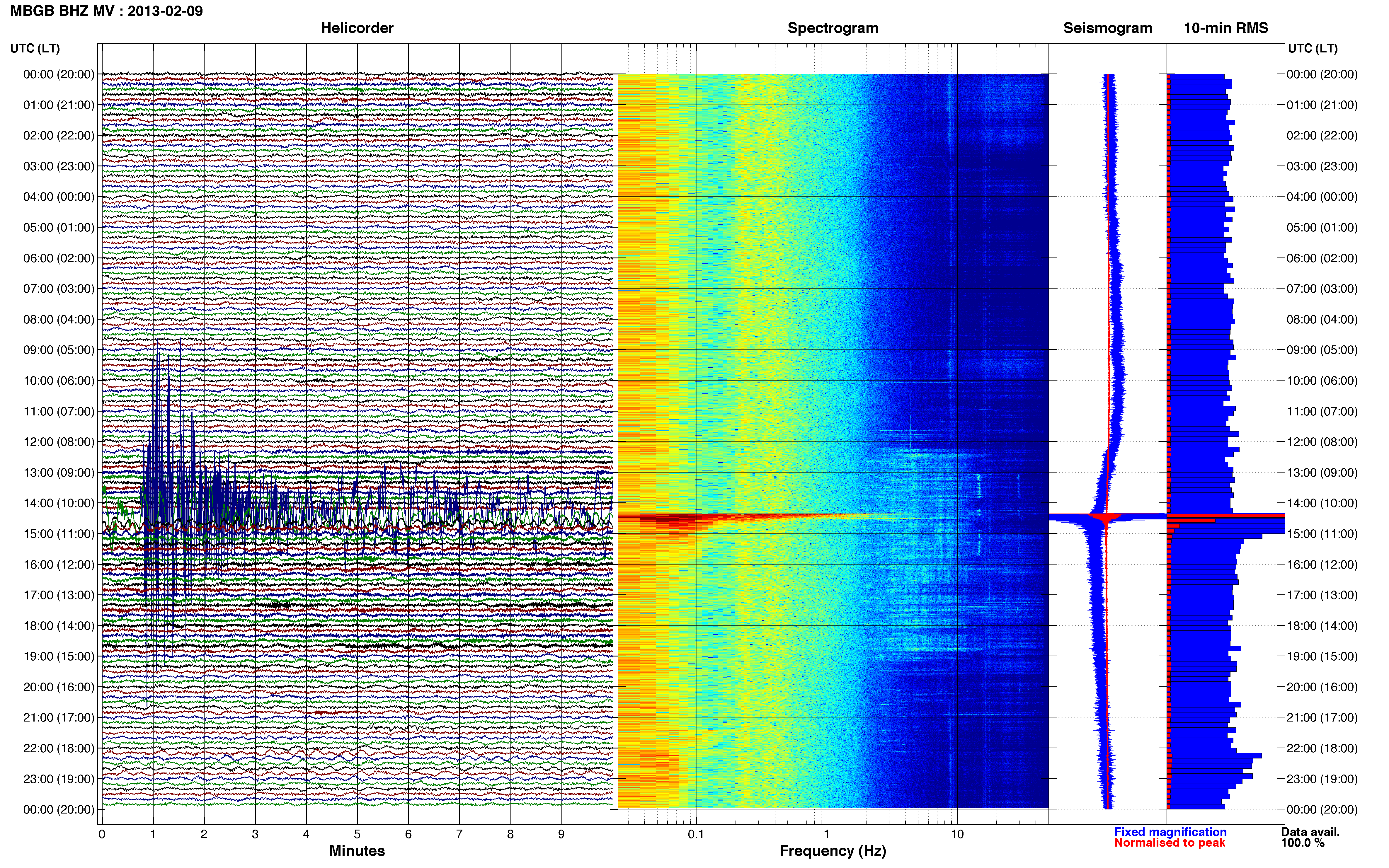Select the '10-min RMS' panel heading
Viewport: 1389px width, 868px height.
[1226, 28]
